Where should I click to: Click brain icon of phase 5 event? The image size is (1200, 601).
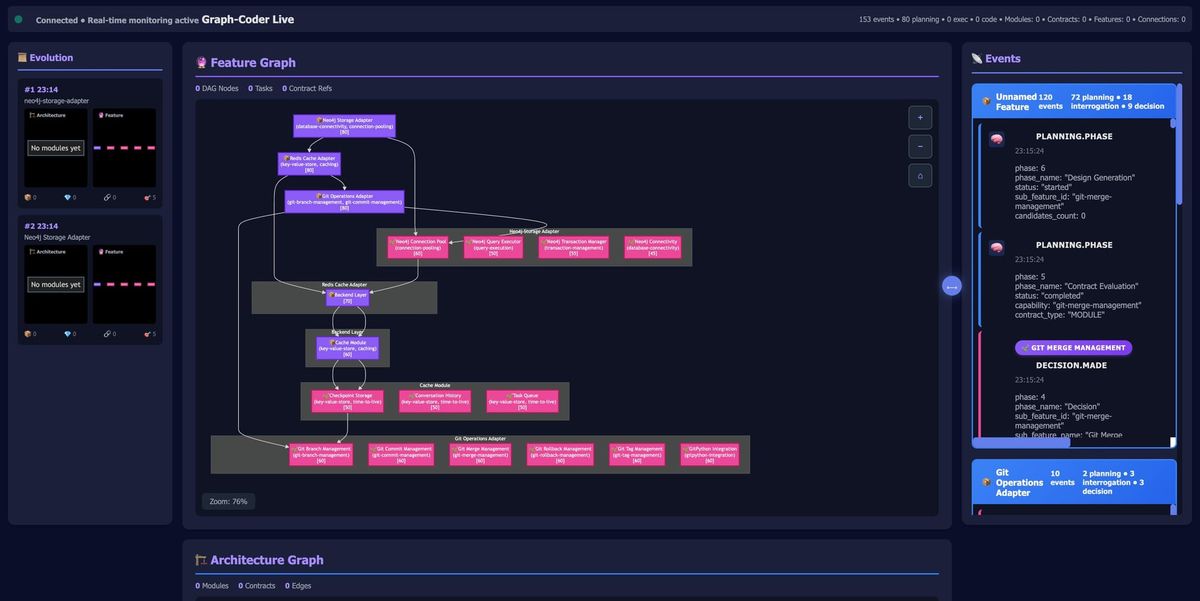[997, 248]
